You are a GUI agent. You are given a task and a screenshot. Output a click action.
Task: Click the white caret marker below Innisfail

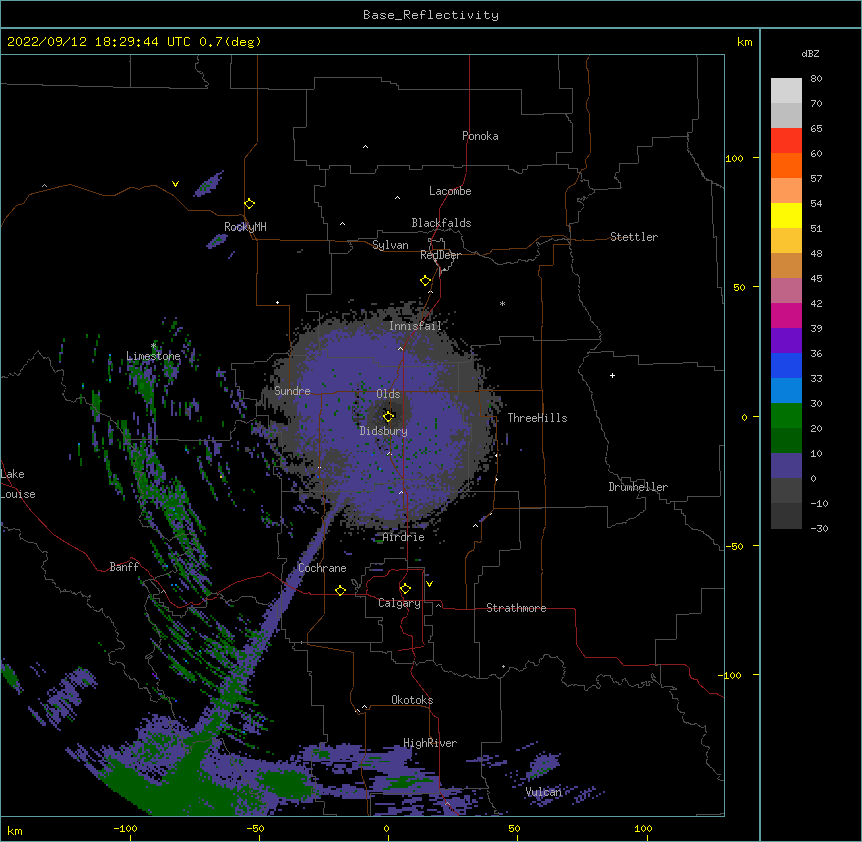400,349
